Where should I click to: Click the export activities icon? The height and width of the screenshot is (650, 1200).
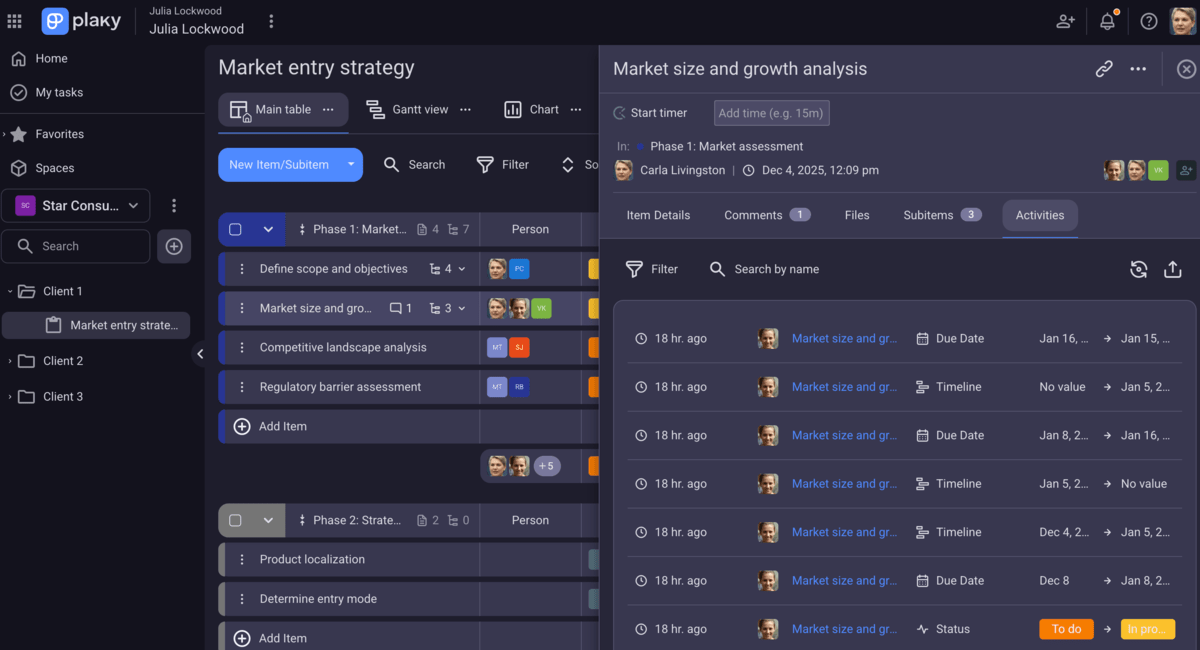(1173, 269)
